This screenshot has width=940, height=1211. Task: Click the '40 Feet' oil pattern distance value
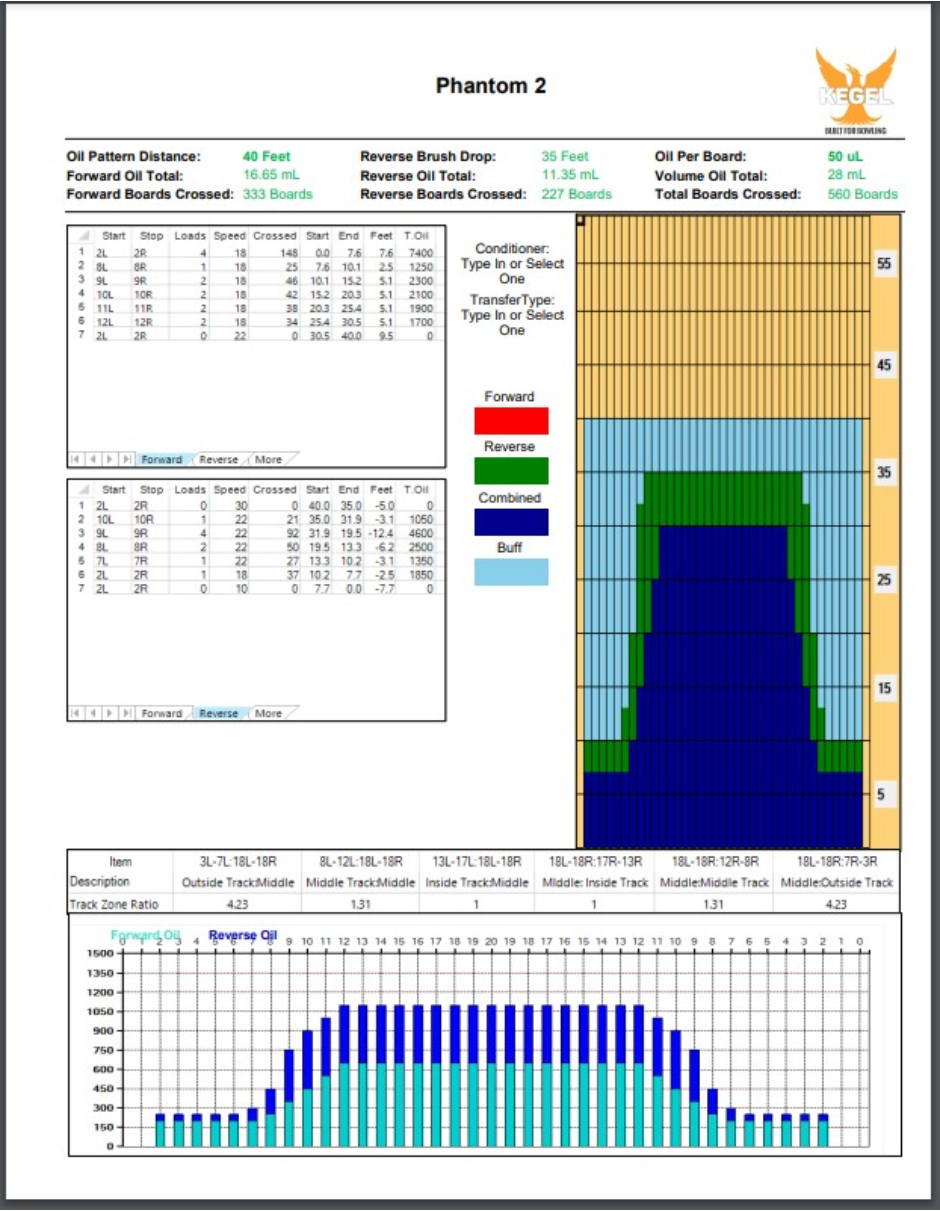pyautogui.click(x=266, y=157)
